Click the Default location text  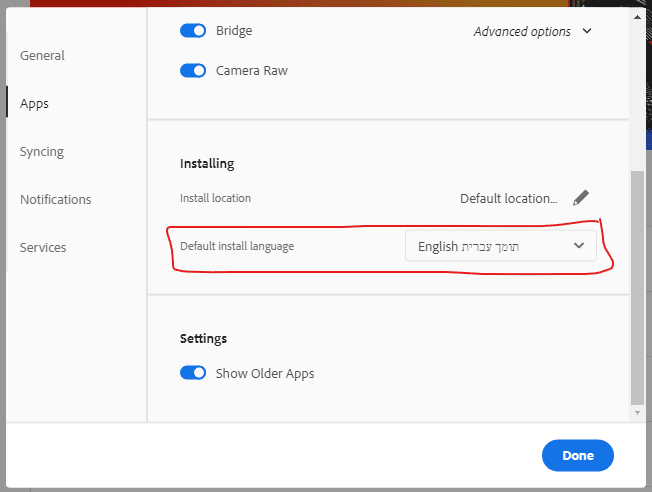[x=508, y=198]
